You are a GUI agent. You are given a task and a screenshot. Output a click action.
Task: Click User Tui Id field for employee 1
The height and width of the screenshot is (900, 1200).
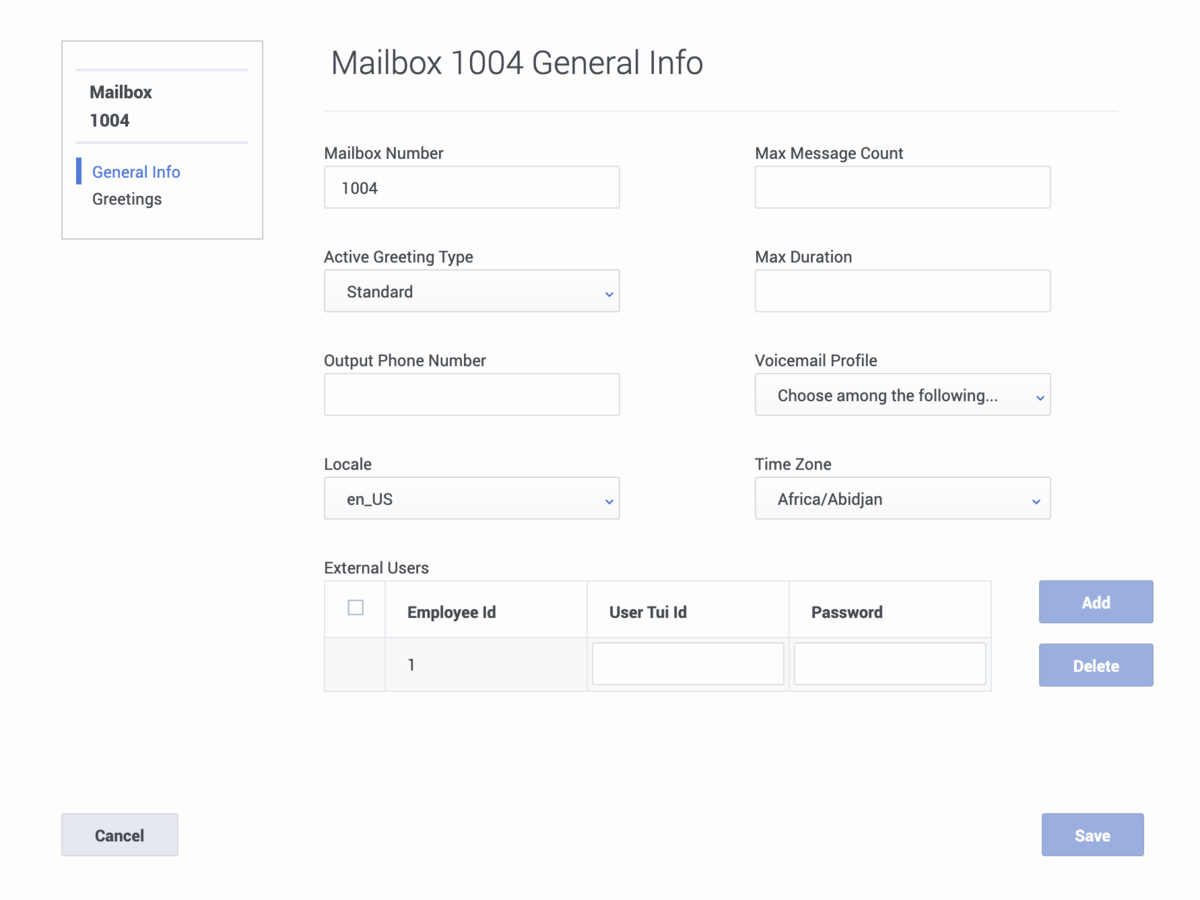tap(688, 664)
